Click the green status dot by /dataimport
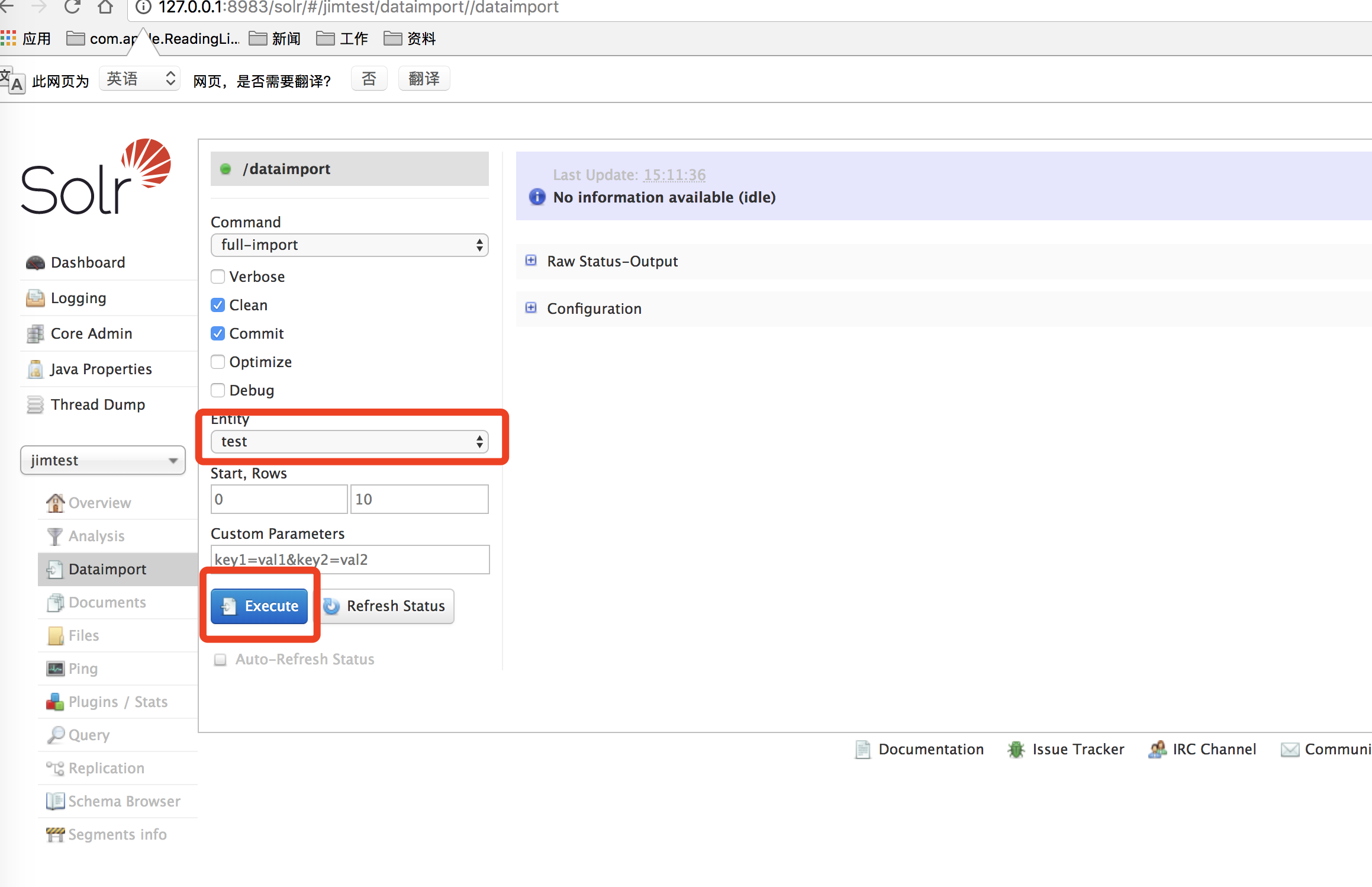This screenshot has height=887, width=1372. tap(226, 169)
